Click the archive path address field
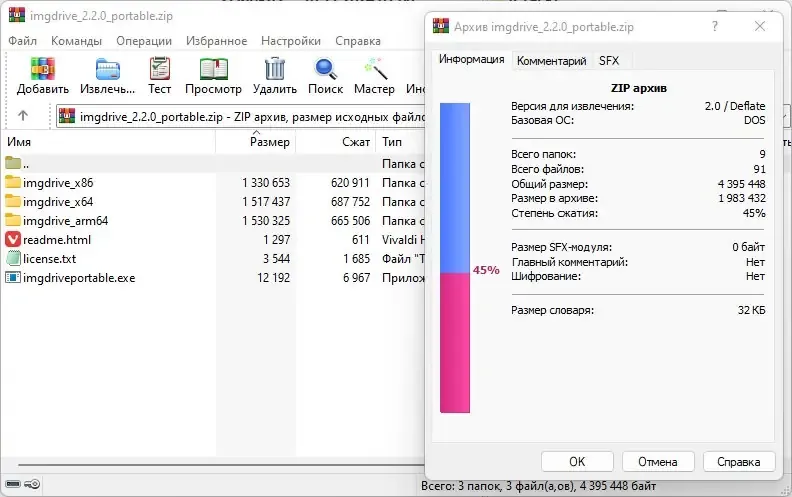 [240, 117]
